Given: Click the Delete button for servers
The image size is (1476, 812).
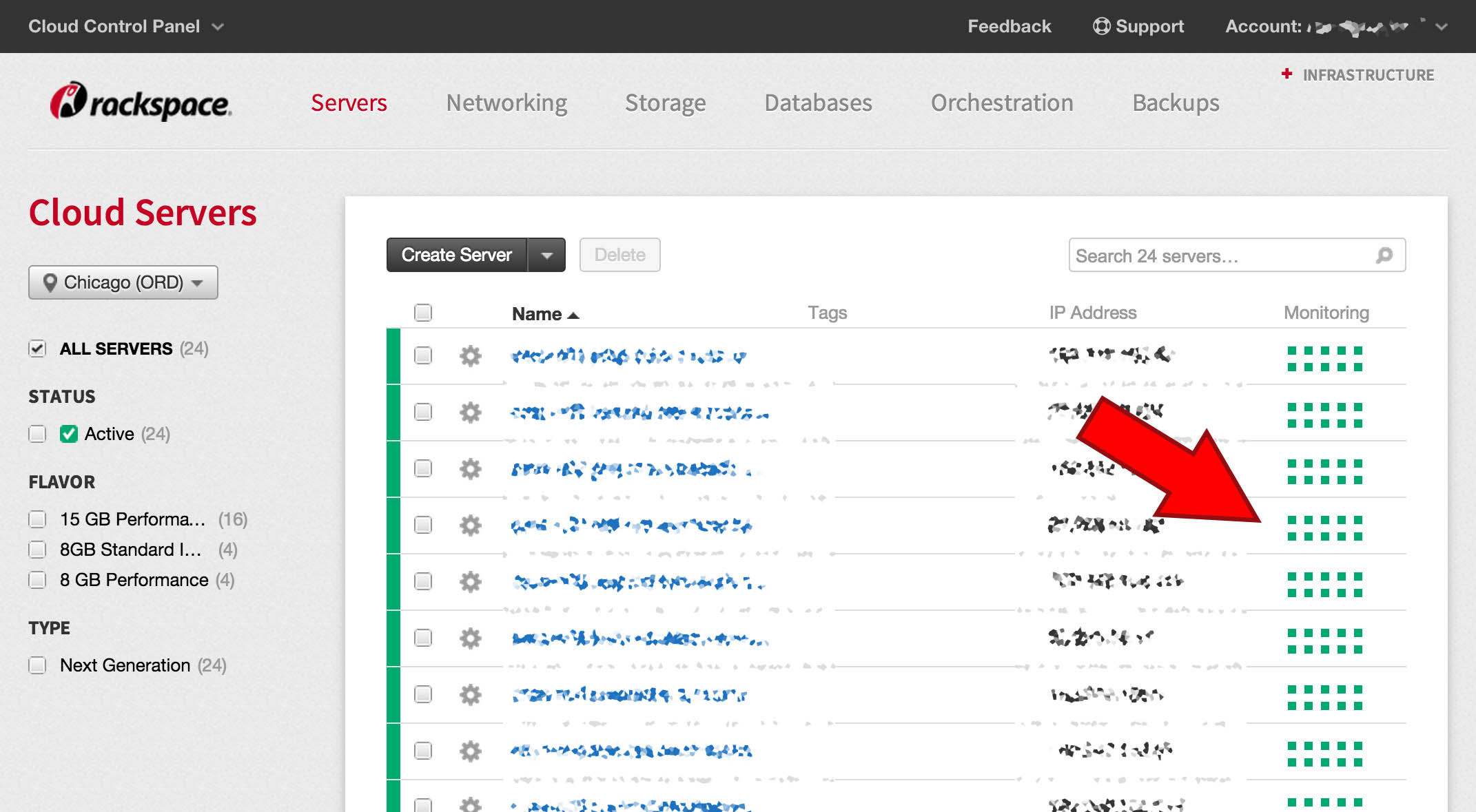Looking at the screenshot, I should click(x=619, y=254).
